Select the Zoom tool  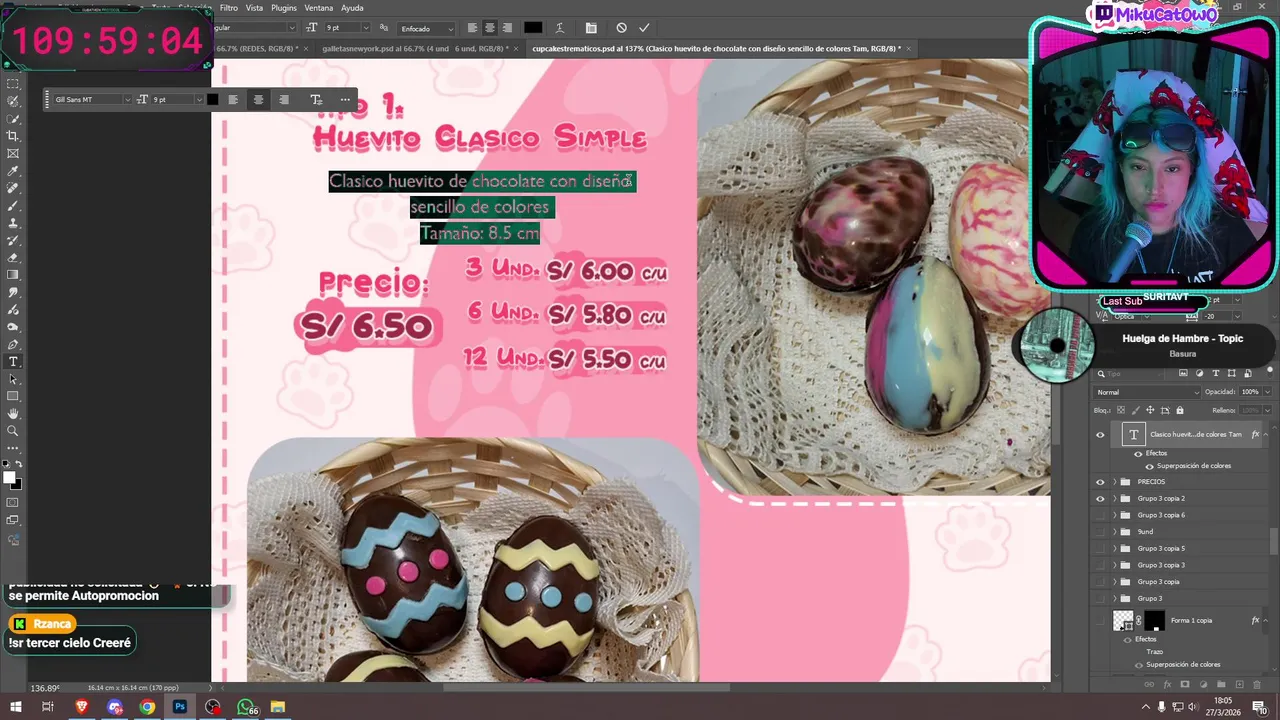tap(13, 431)
